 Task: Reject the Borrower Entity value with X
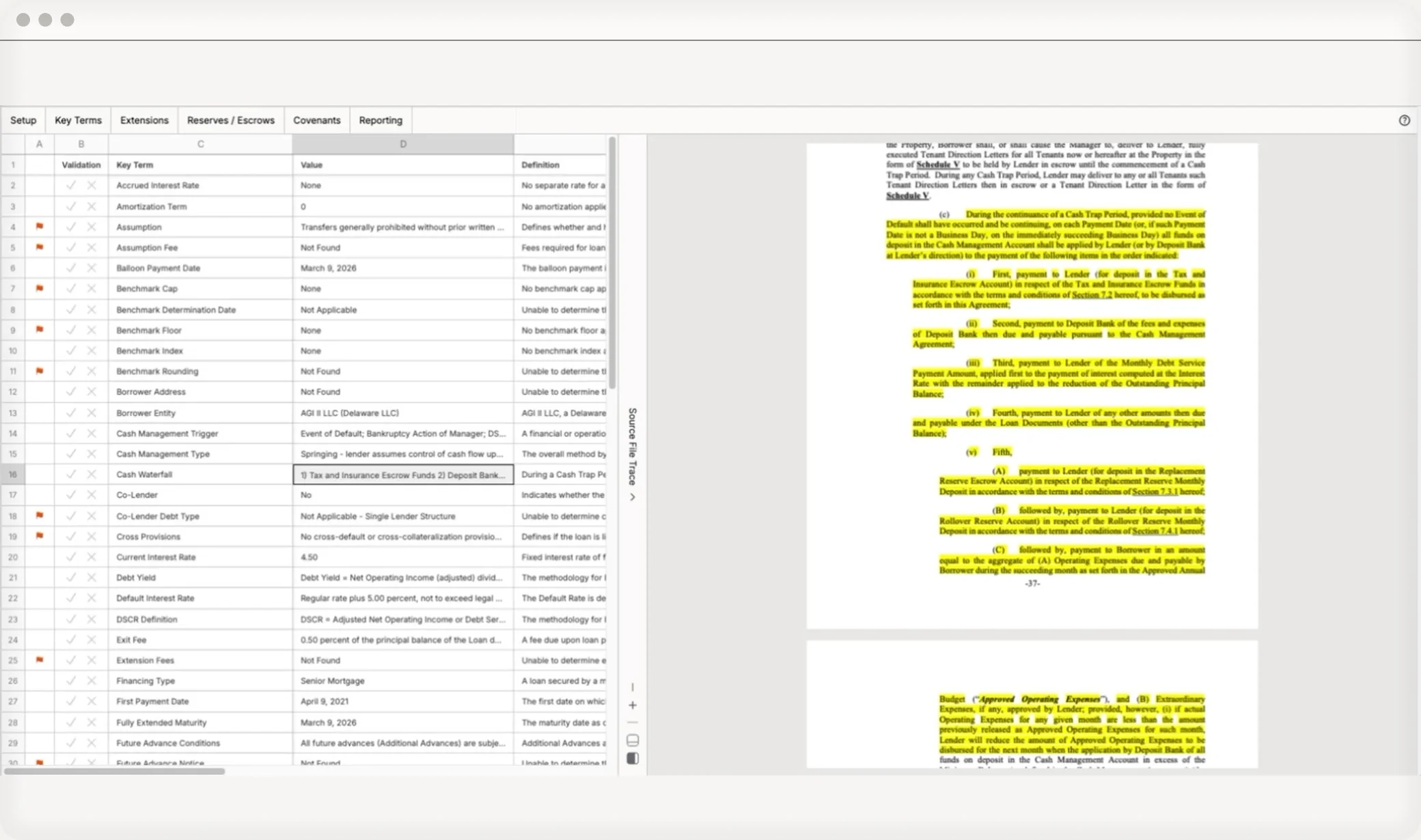point(92,412)
